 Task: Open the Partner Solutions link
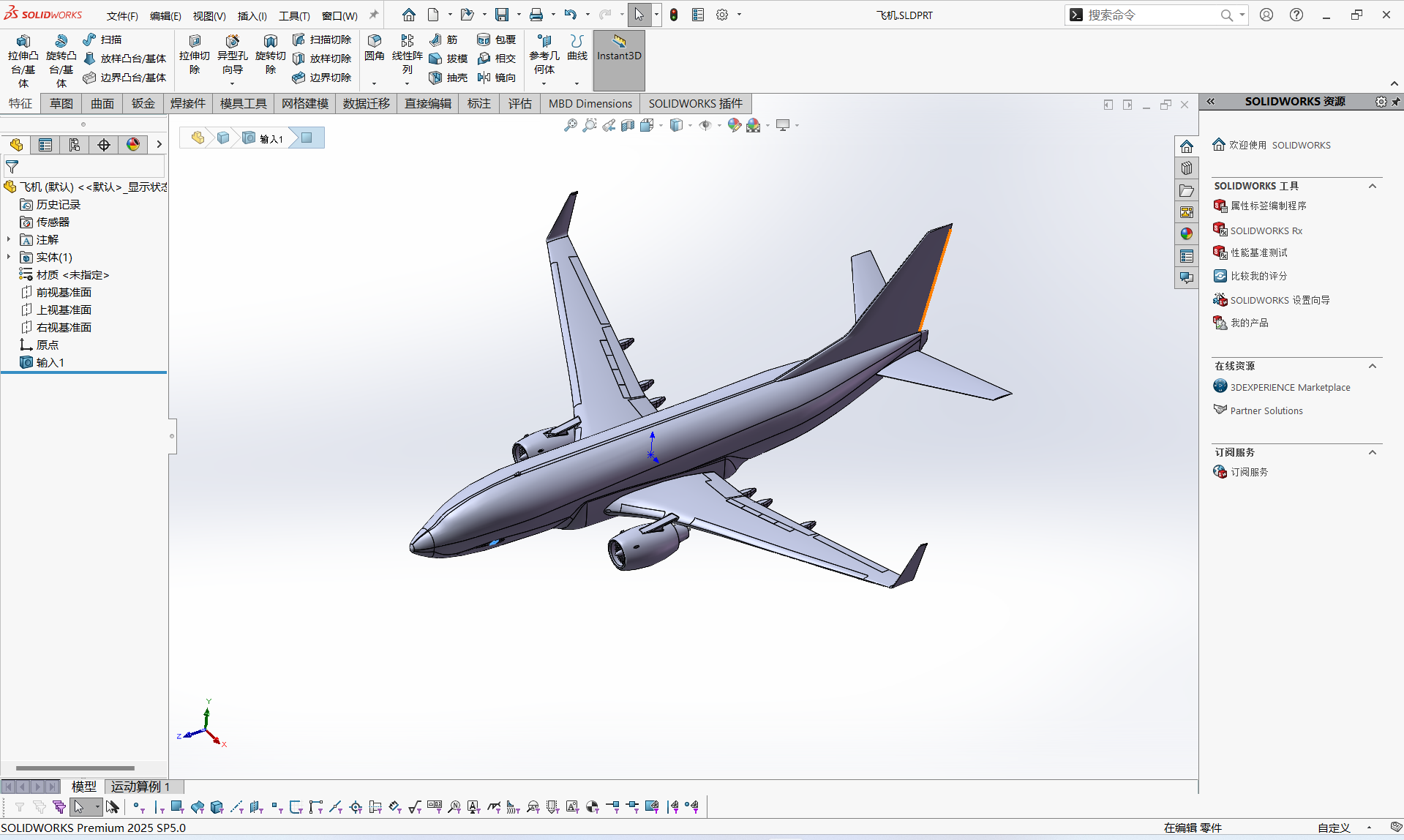point(1266,411)
